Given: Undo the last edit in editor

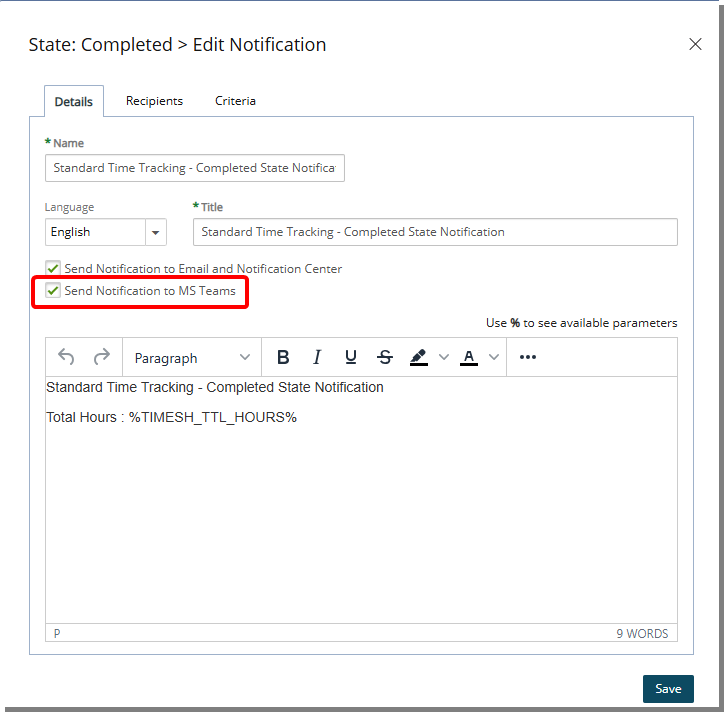Looking at the screenshot, I should (66, 357).
